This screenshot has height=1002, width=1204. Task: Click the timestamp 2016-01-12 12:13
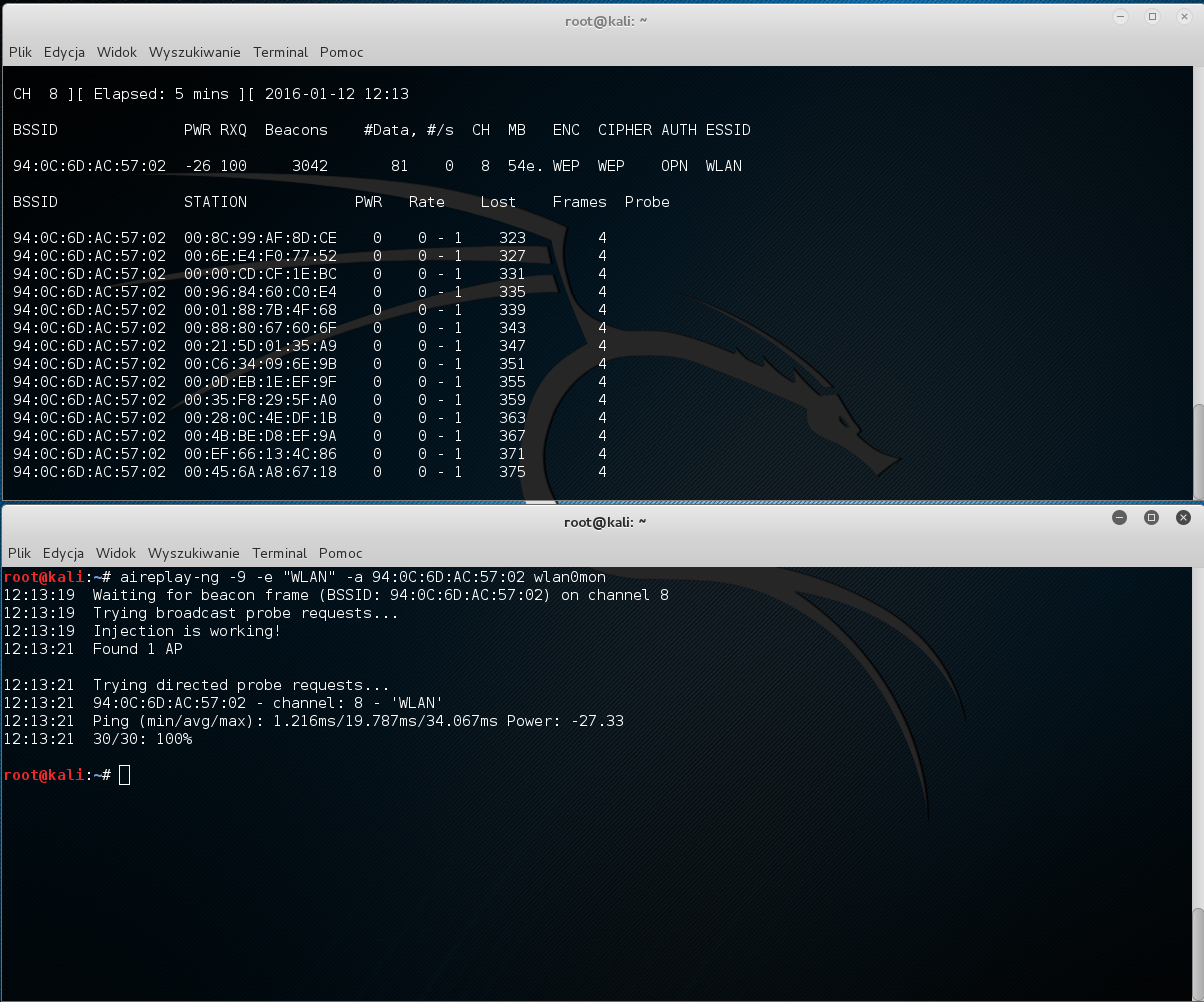pos(337,94)
